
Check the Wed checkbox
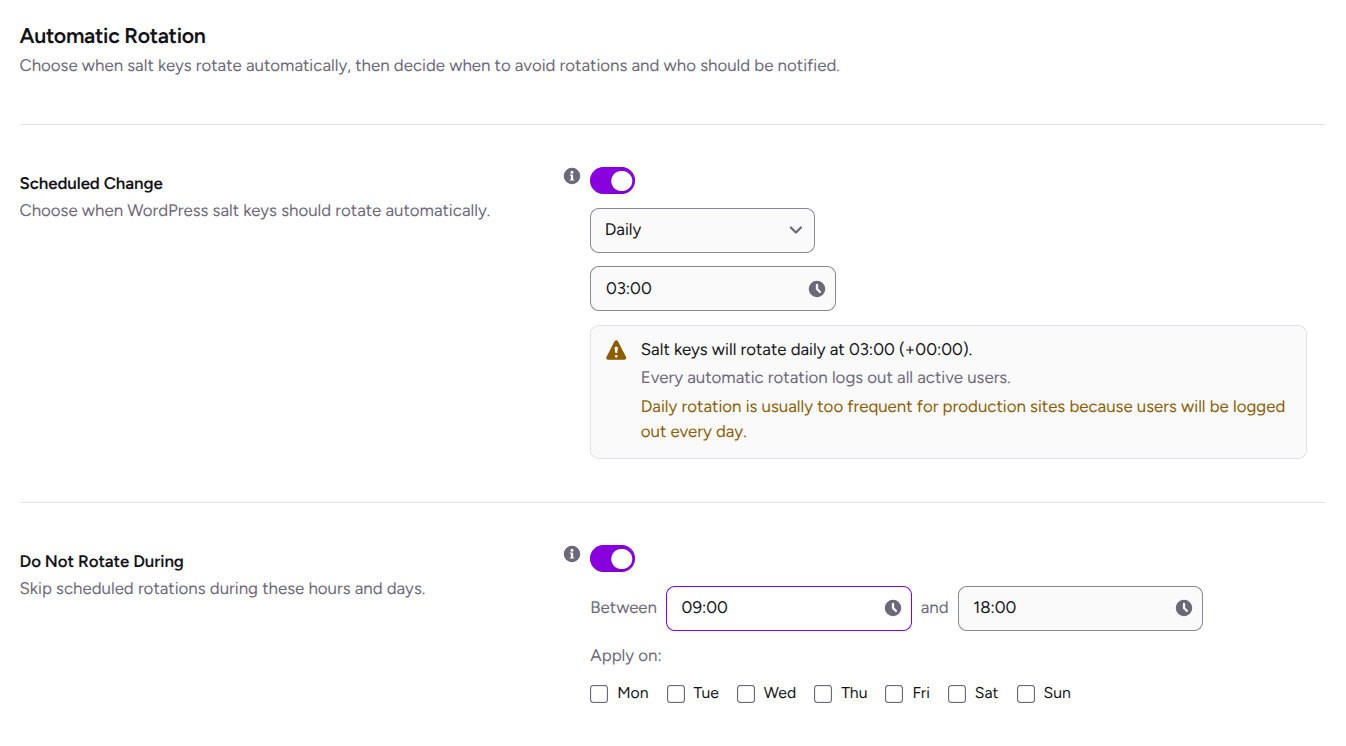pyautogui.click(x=746, y=694)
